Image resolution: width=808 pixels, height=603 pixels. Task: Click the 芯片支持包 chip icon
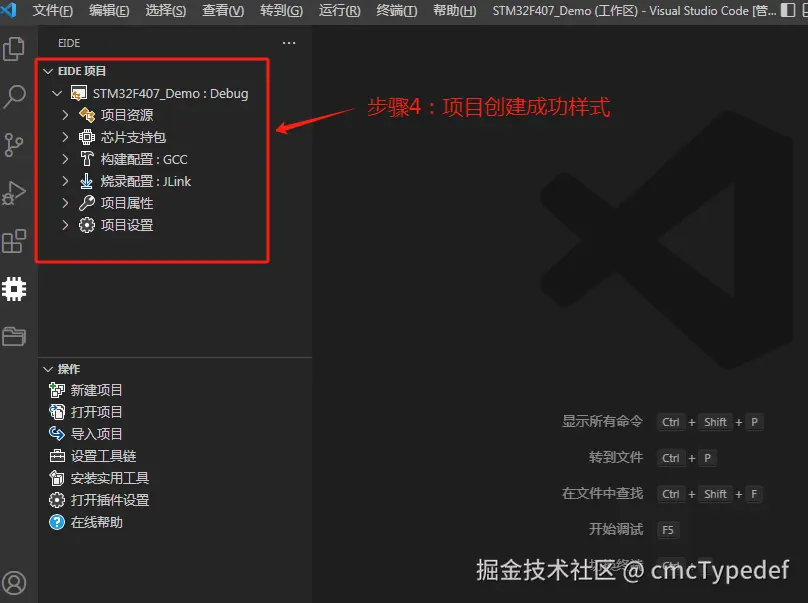(x=87, y=137)
